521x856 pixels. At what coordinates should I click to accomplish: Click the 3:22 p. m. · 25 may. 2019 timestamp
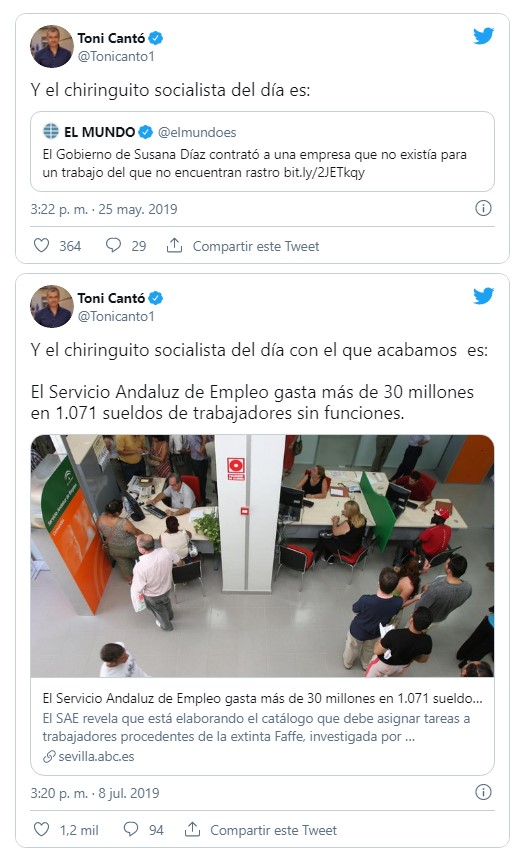pos(104,209)
